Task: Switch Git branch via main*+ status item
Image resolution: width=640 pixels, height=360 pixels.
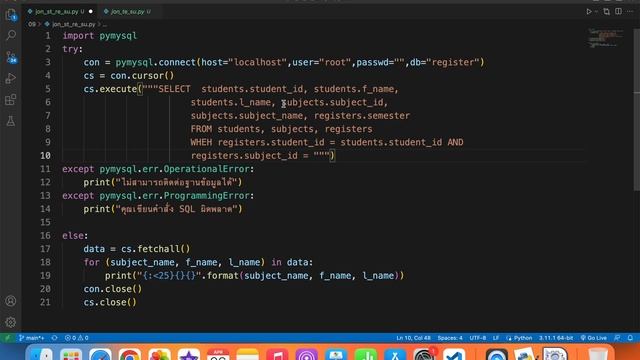Action: coord(31,338)
